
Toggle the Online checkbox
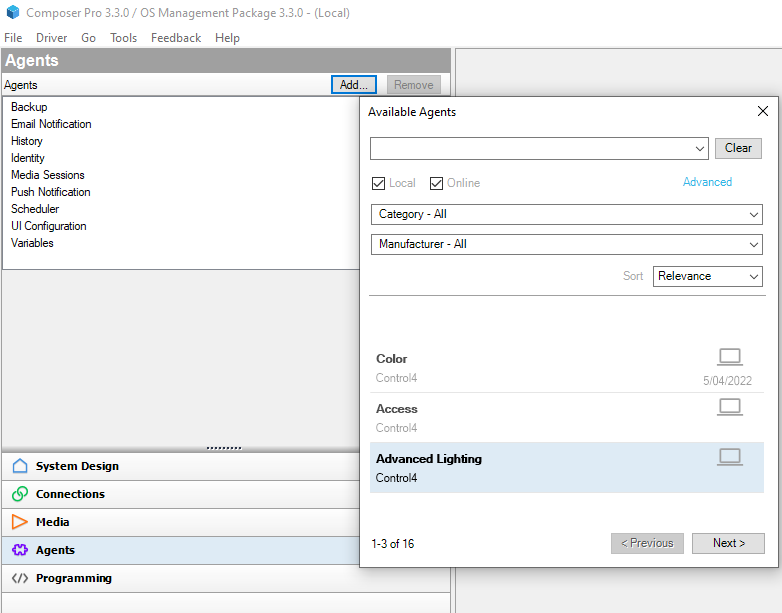point(436,184)
